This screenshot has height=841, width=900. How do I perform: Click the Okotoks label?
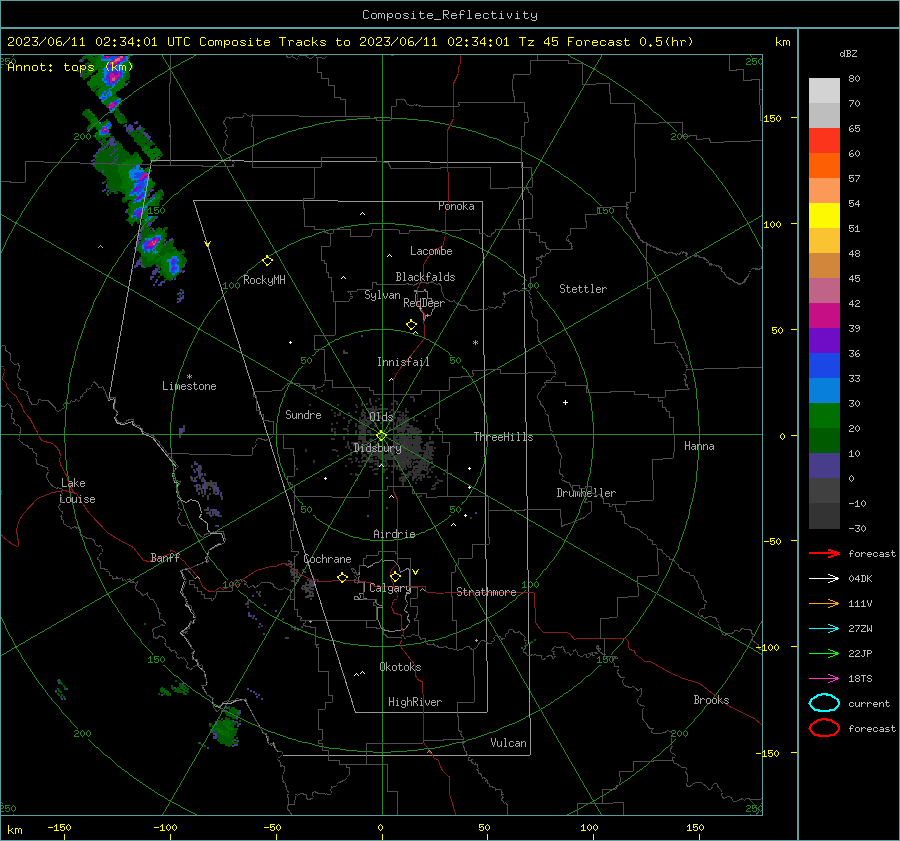coord(400,667)
